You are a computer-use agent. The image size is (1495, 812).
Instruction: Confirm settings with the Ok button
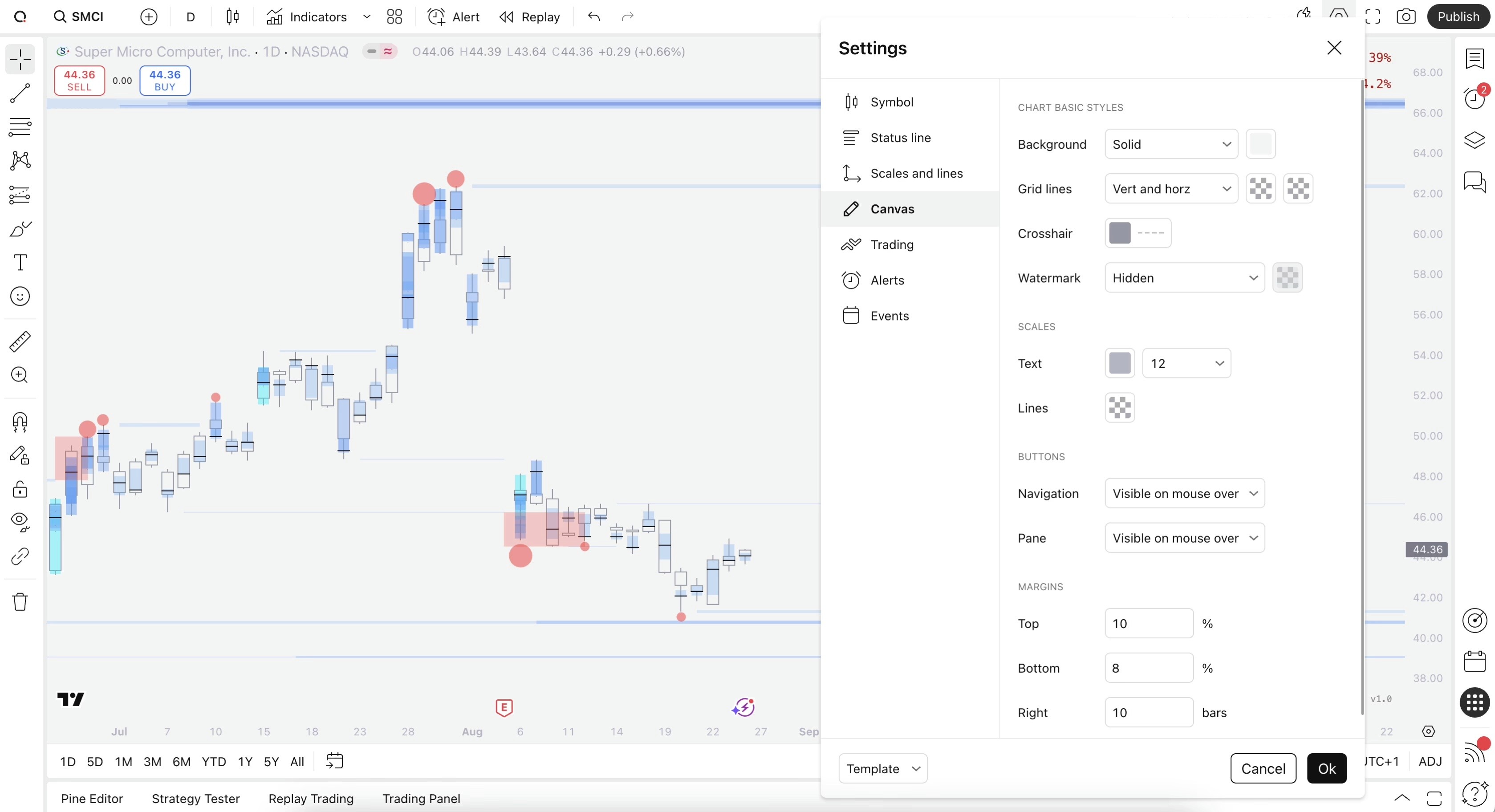point(1327,768)
